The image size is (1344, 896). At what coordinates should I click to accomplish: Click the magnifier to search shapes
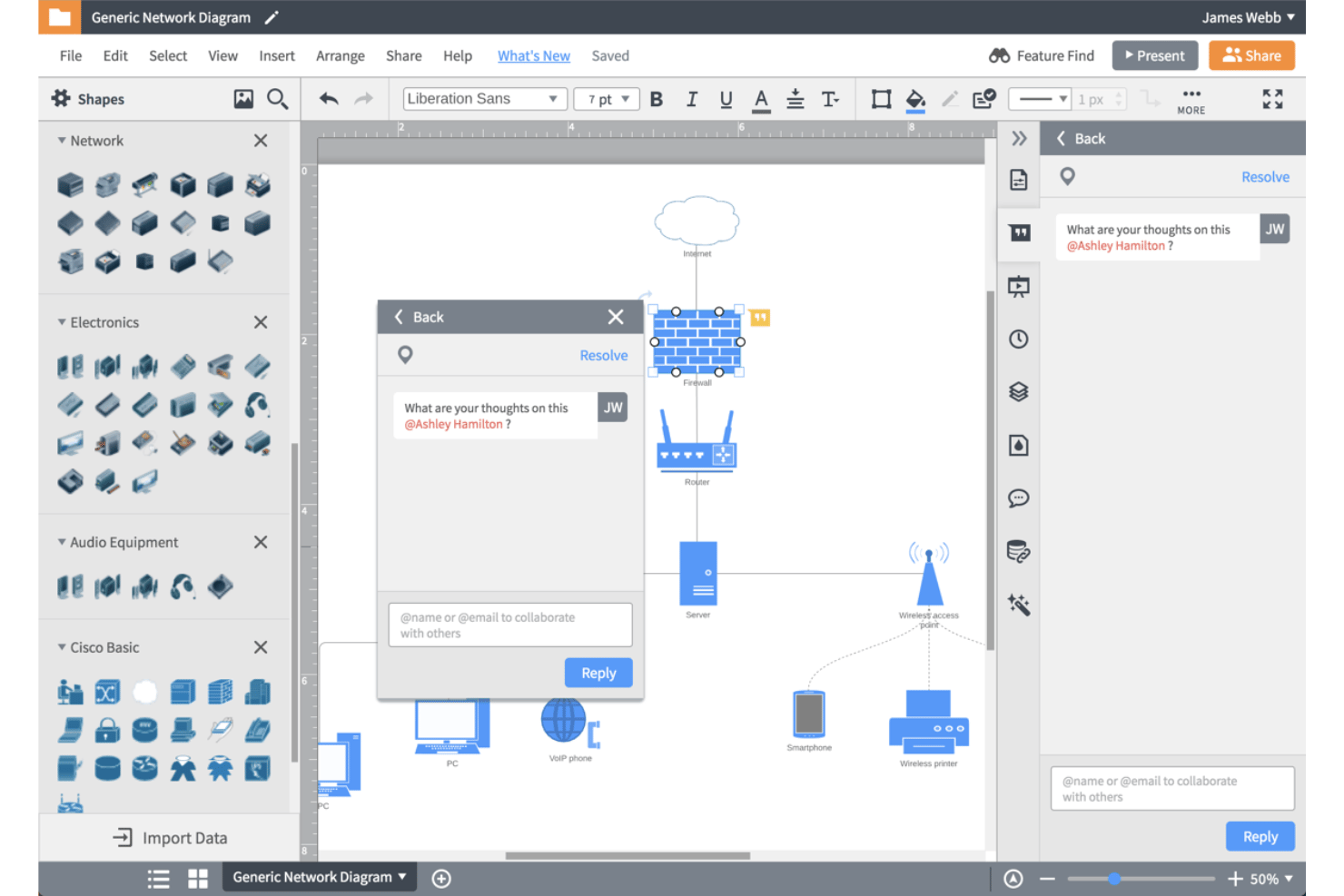278,99
